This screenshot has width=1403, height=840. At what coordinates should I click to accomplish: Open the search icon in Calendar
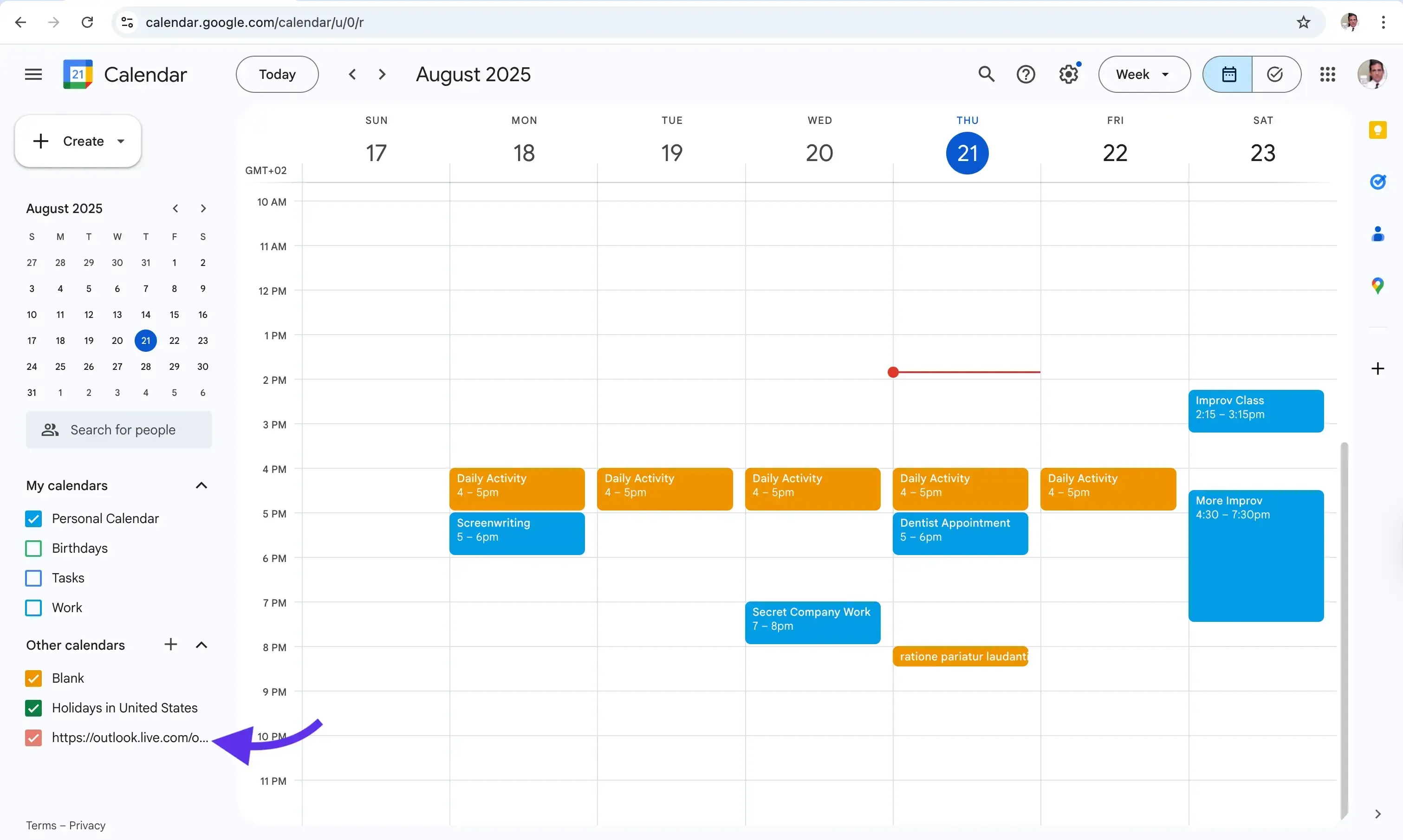987,74
